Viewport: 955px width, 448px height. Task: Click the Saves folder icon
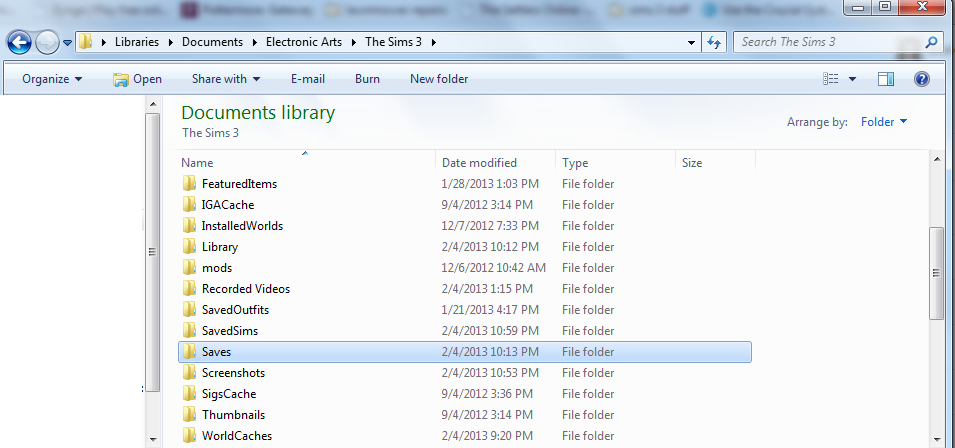tap(189, 351)
